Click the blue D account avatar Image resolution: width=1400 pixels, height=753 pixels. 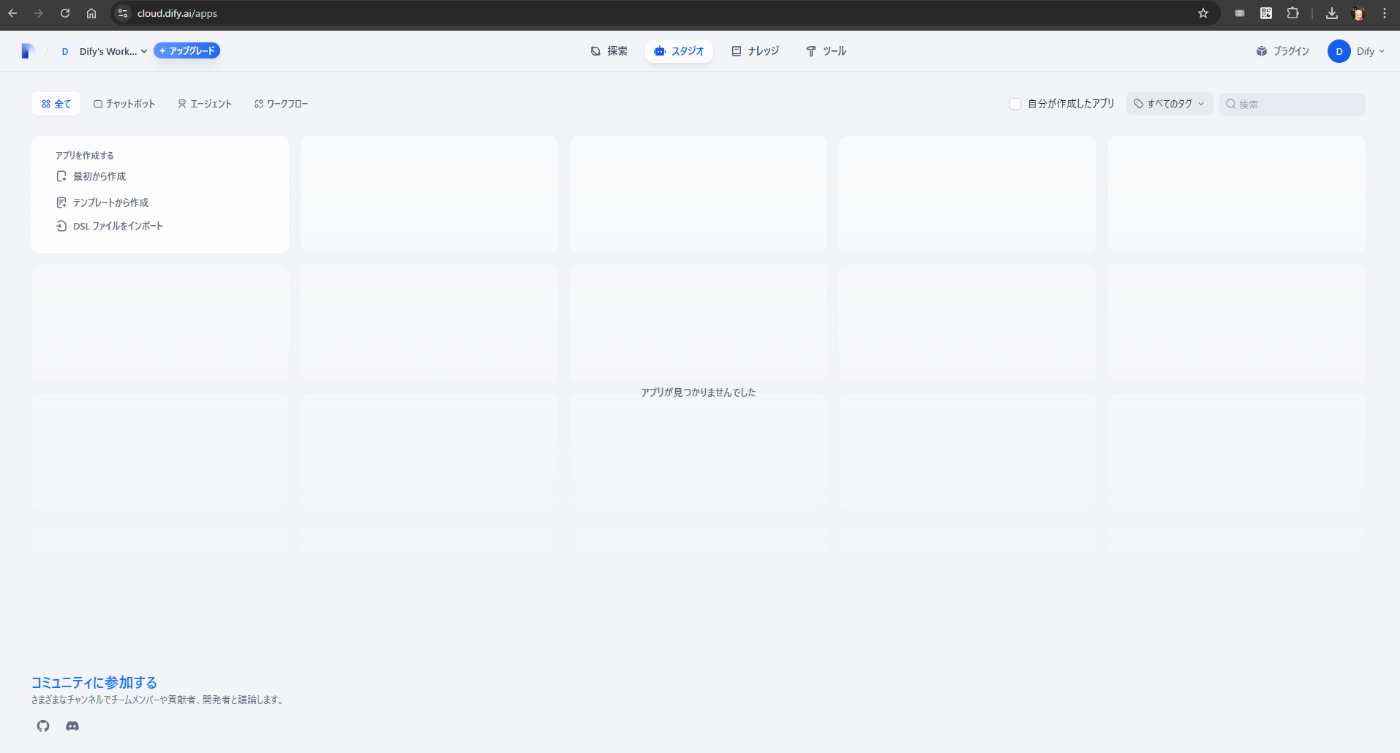tap(1339, 51)
